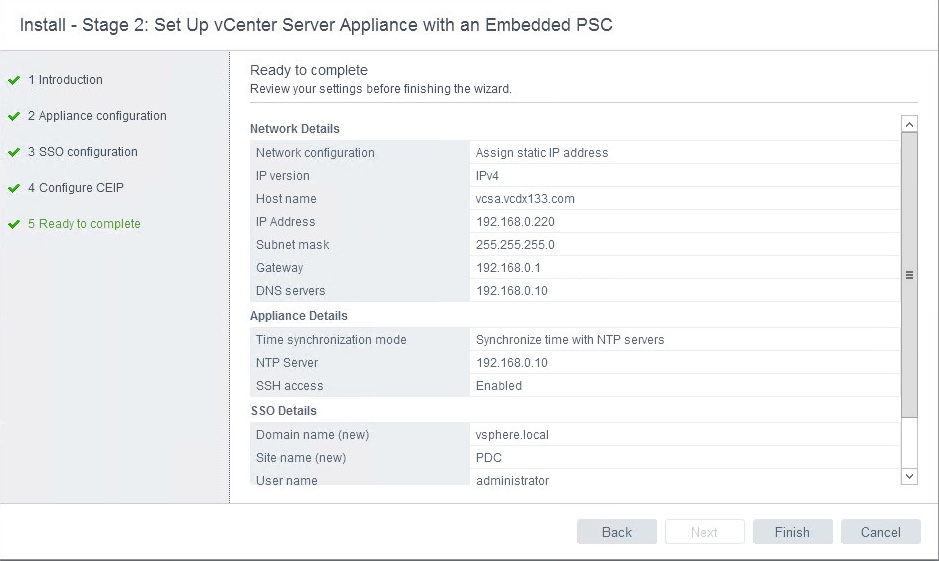This screenshot has width=939, height=561.
Task: Click the green checkmark beside Introduction
Action: 14,80
